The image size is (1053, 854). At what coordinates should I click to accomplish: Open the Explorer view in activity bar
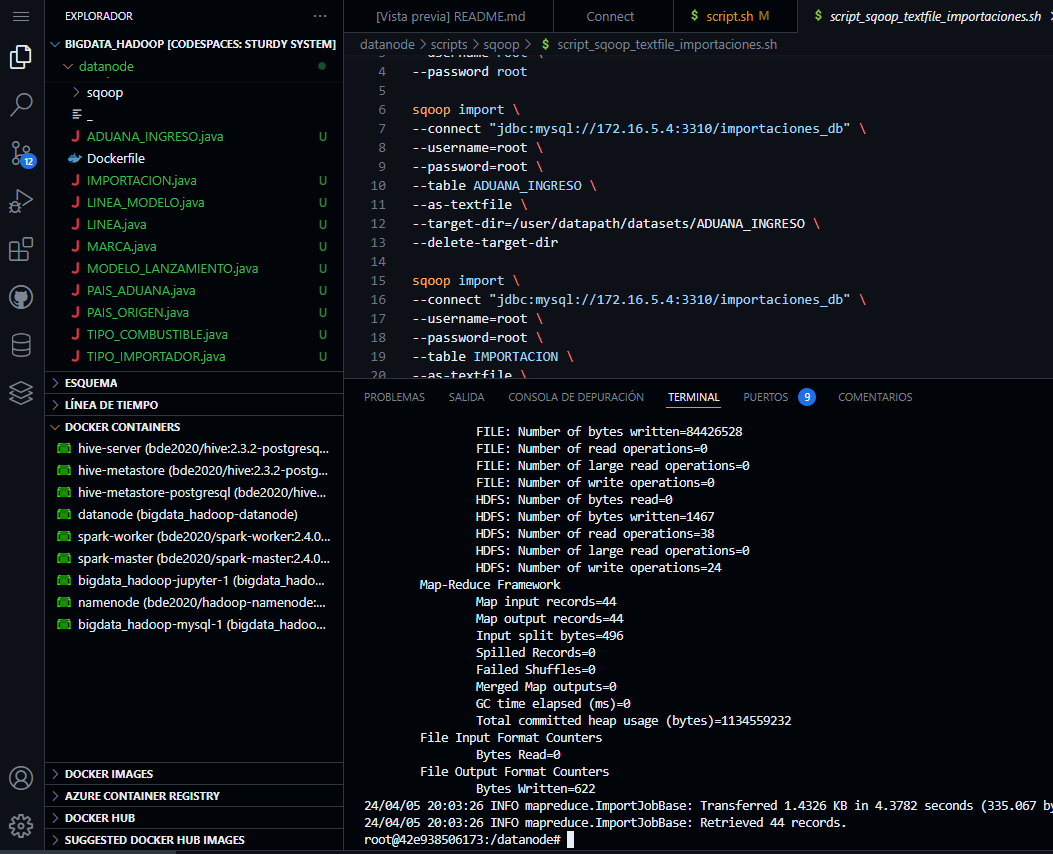[x=21, y=57]
